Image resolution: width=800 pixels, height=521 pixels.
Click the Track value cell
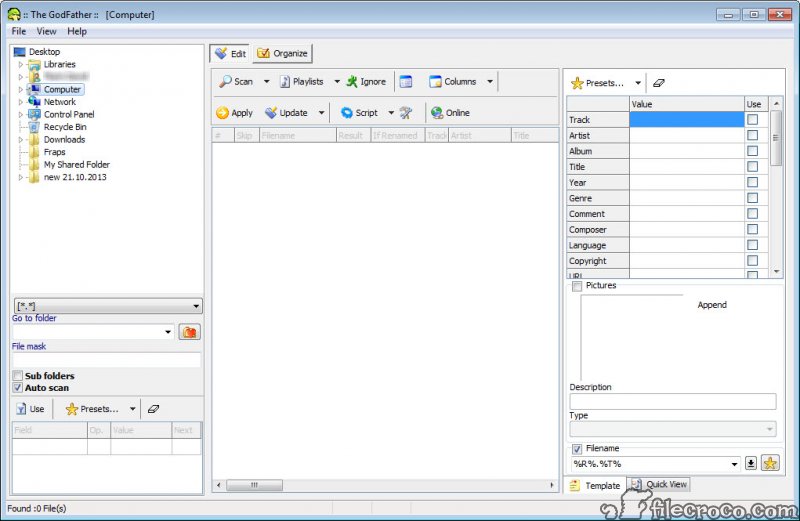(x=687, y=119)
